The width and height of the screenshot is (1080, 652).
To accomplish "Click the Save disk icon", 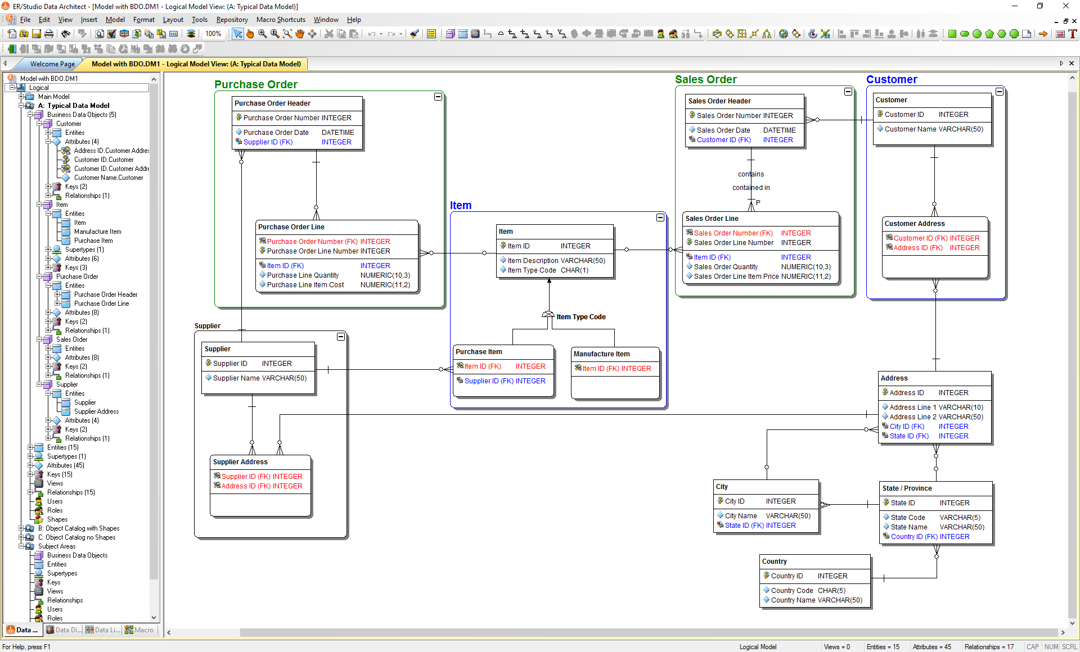I will (x=37, y=34).
